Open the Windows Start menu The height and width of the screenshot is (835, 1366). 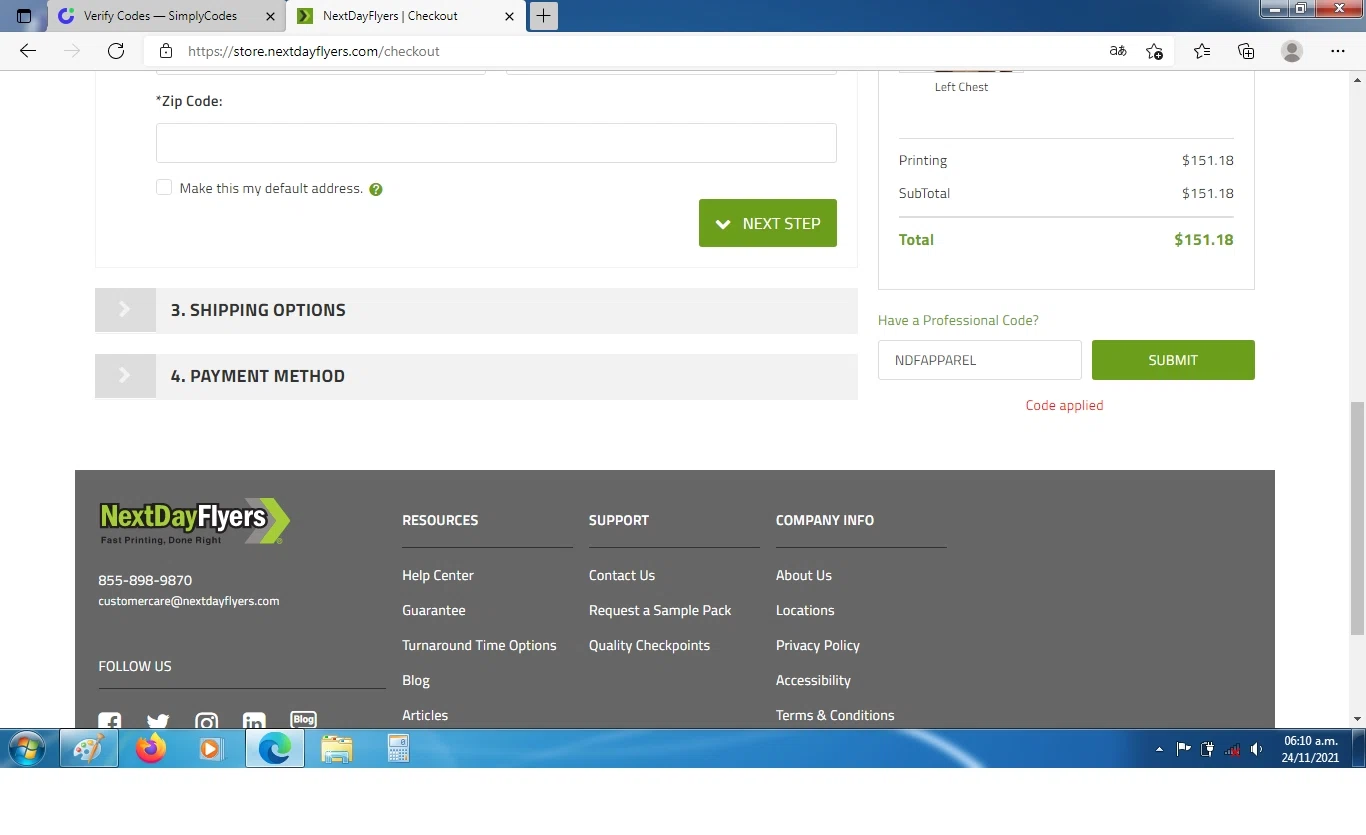coord(27,748)
